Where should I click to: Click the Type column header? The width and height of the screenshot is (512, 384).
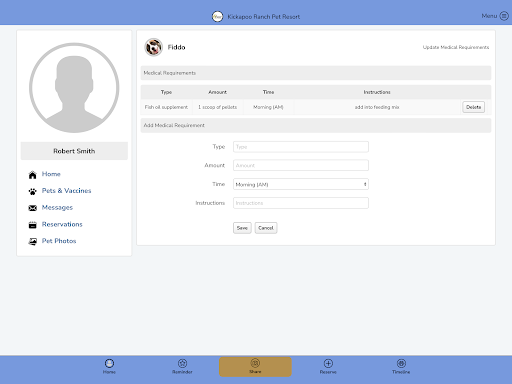pos(166,92)
